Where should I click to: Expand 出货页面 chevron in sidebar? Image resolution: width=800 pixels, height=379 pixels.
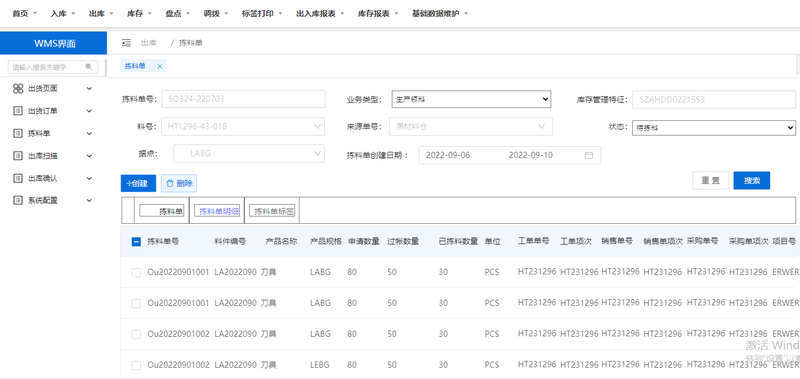pos(89,89)
